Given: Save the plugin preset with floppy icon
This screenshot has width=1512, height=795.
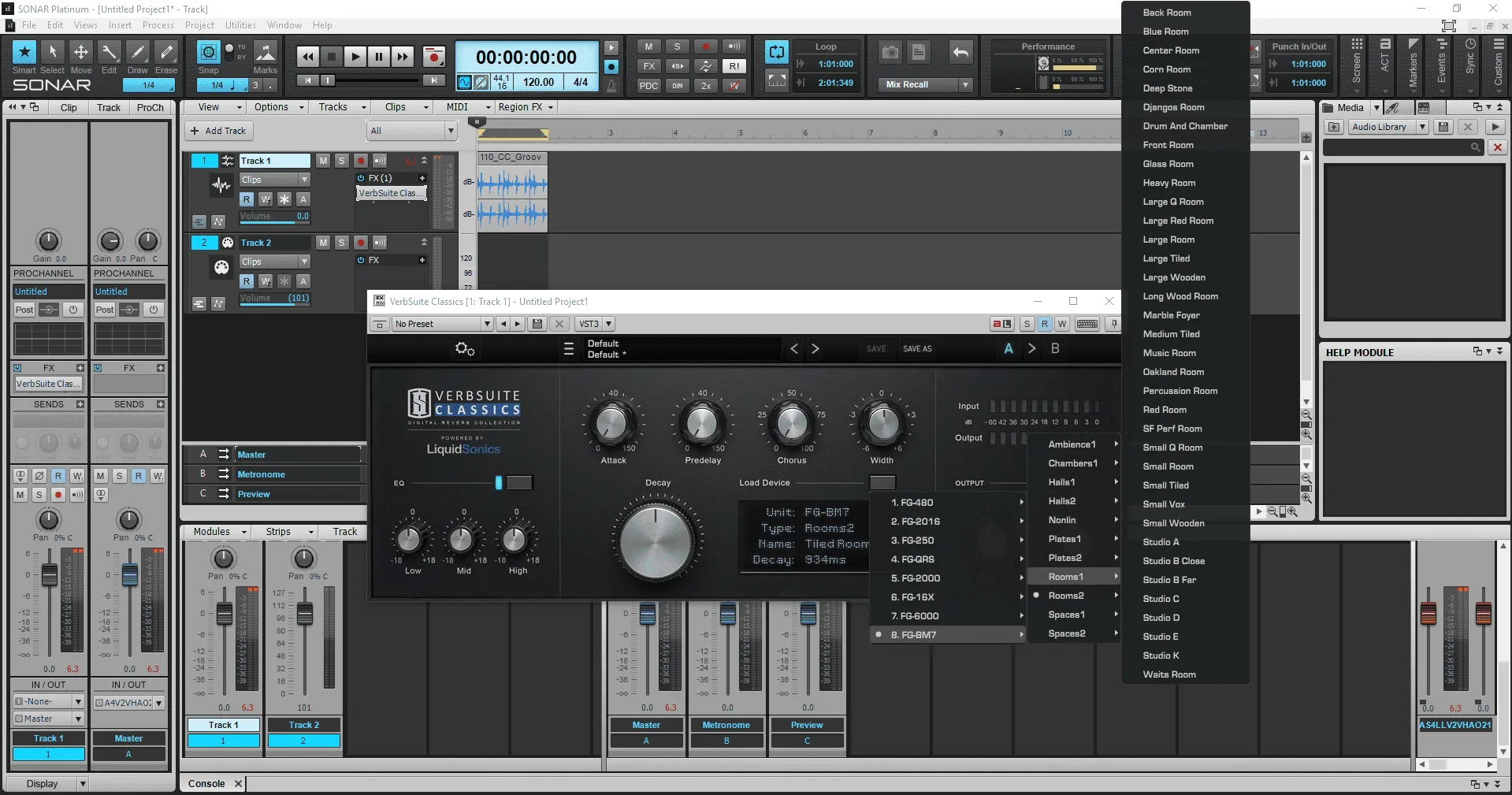Looking at the screenshot, I should point(538,324).
